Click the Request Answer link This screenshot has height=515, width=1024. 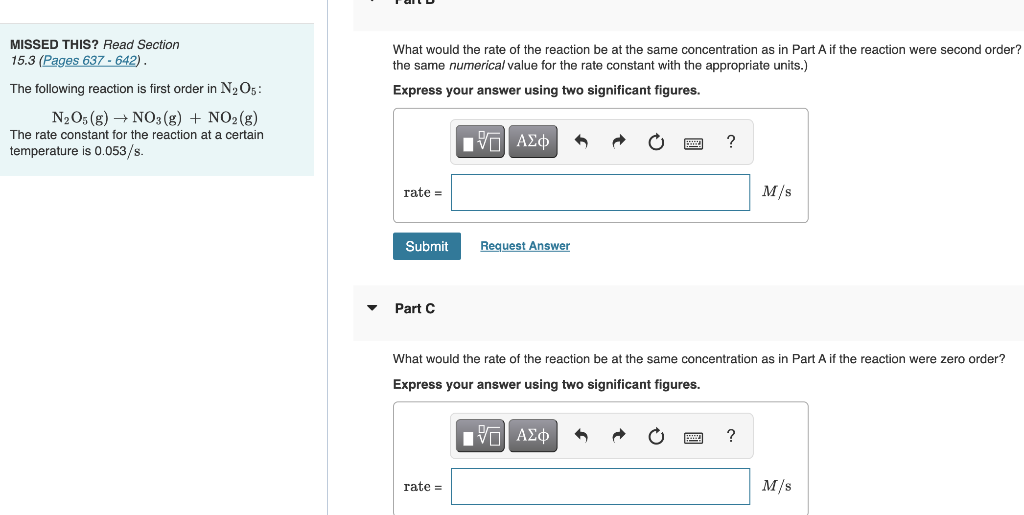[x=525, y=246]
